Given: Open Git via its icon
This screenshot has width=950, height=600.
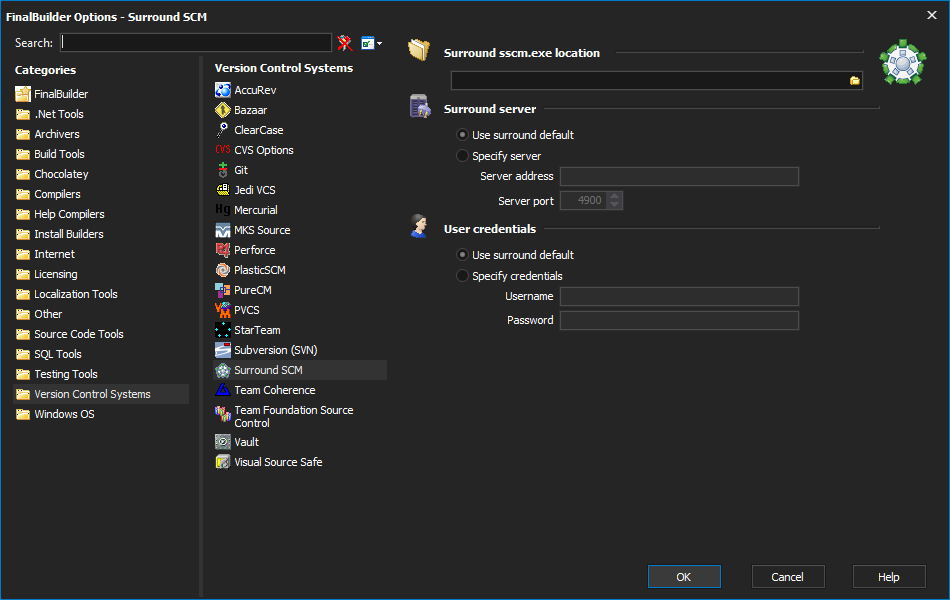Looking at the screenshot, I should (x=223, y=170).
